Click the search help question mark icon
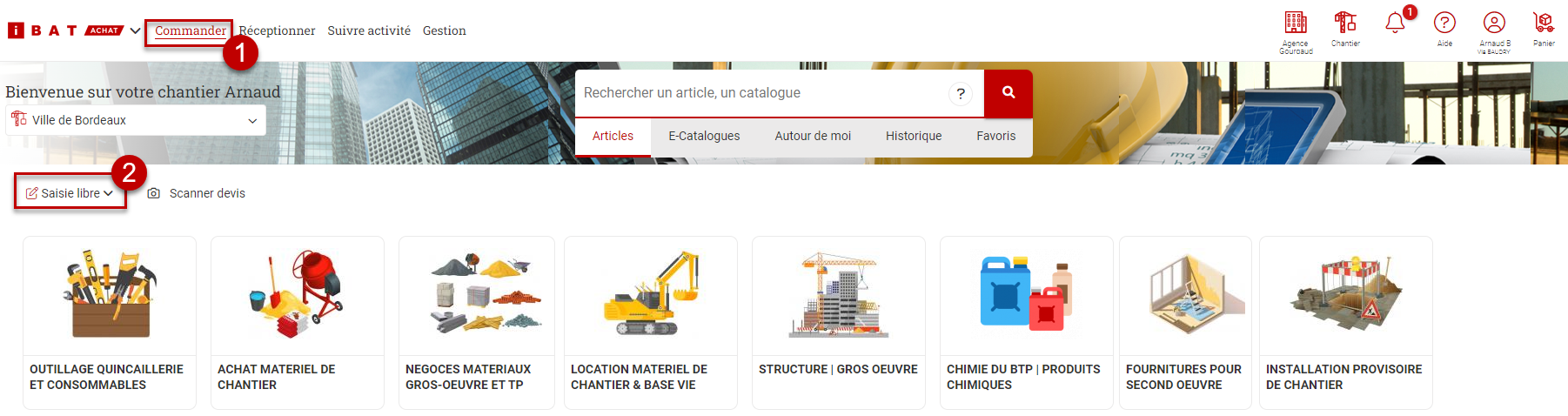 pyautogui.click(x=961, y=94)
